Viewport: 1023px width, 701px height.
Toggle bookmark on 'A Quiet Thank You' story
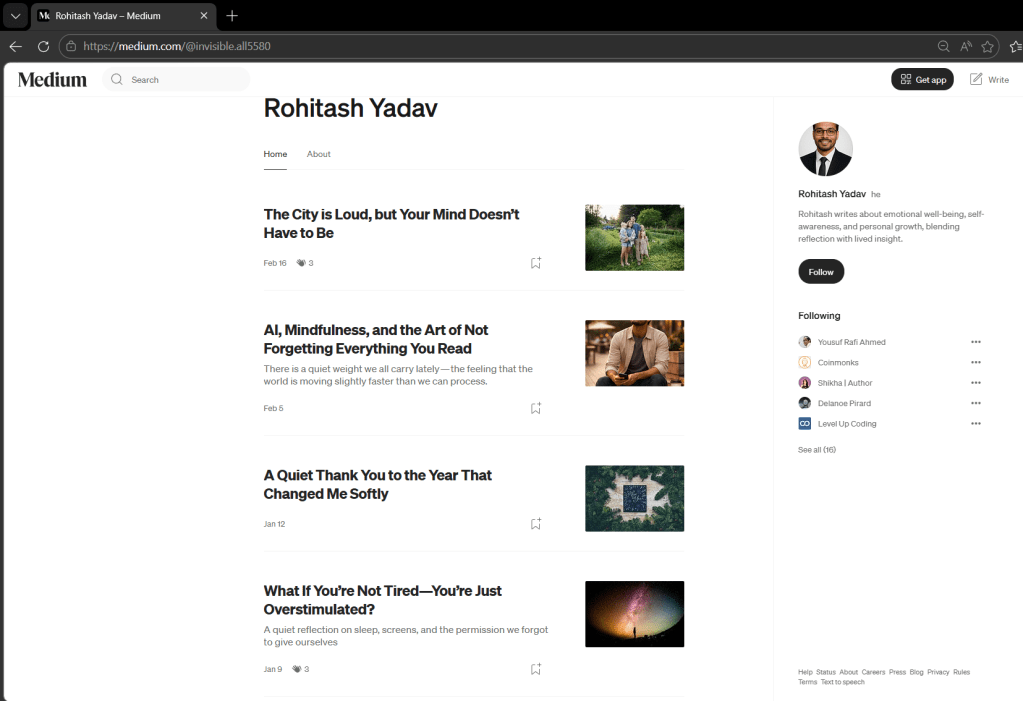click(536, 524)
